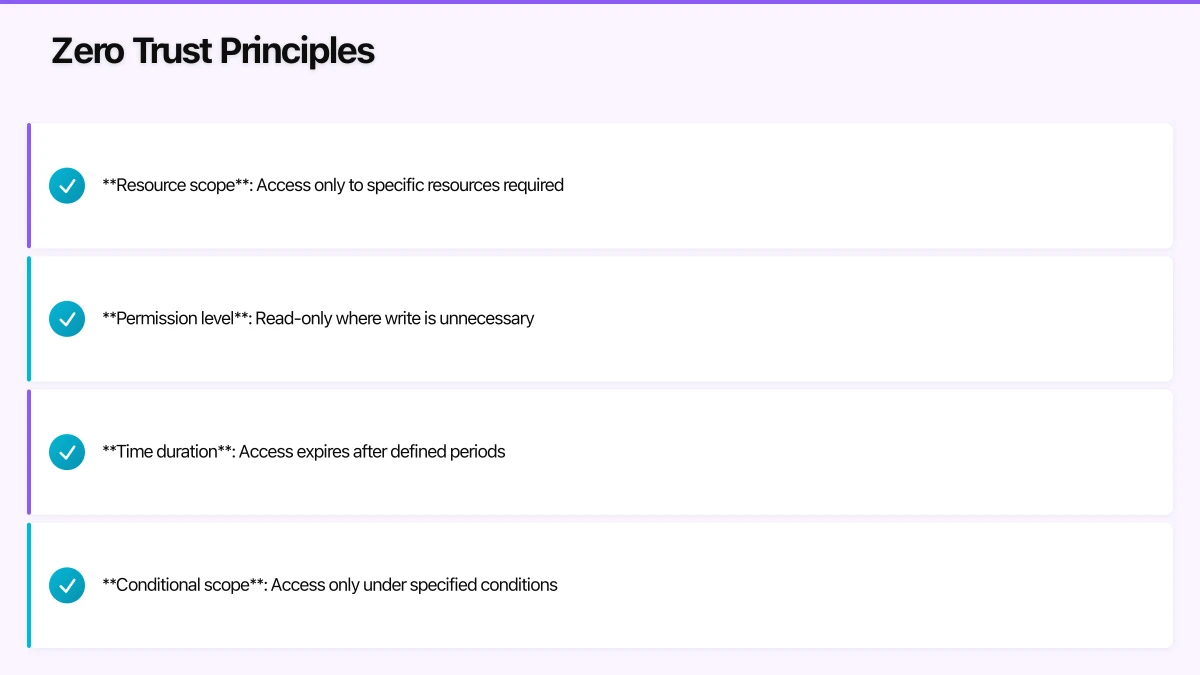Select "Access only under specified conditions" text
1200x675 pixels.
(414, 585)
